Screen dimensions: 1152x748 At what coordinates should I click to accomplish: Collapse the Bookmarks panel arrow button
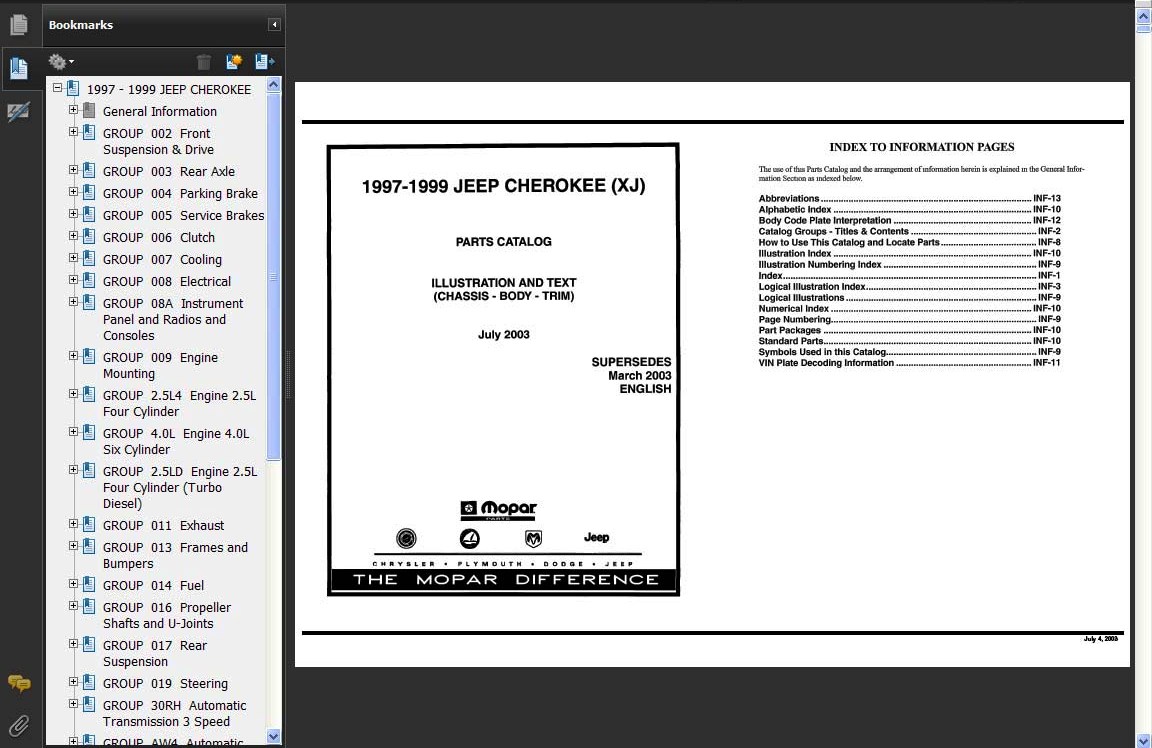click(274, 25)
